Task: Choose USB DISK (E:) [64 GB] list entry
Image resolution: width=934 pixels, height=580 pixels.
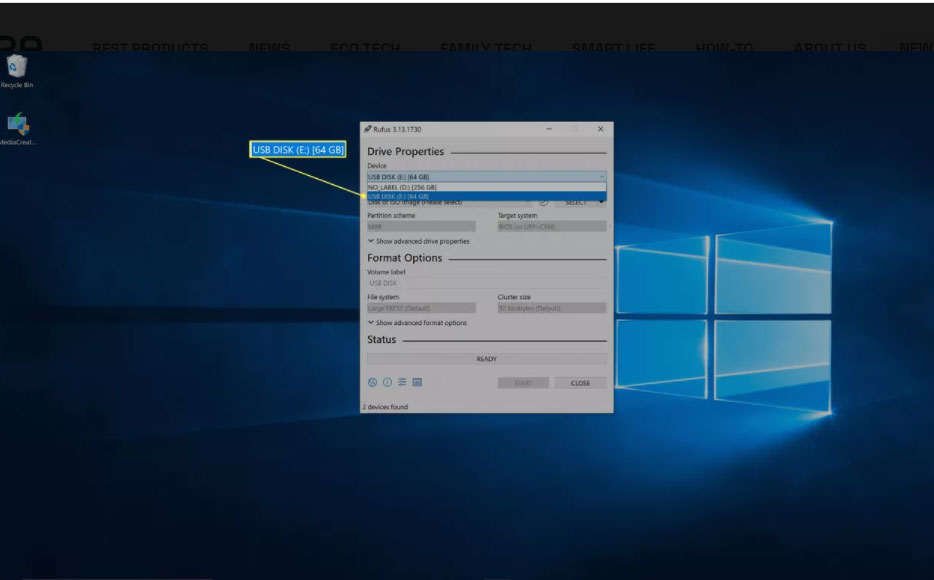Action: 487,196
